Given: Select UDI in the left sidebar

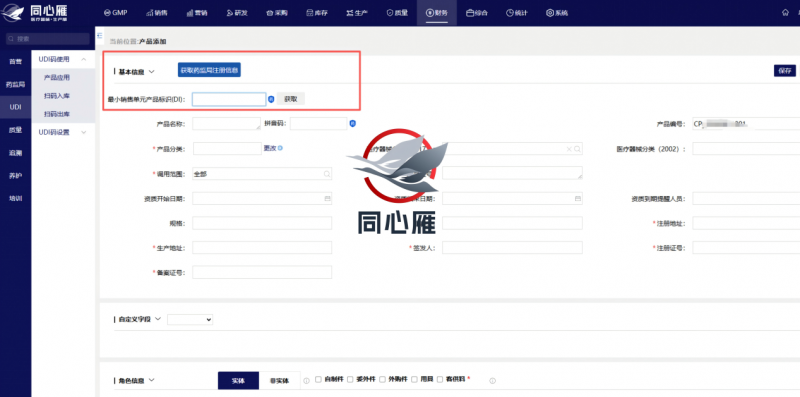Looking at the screenshot, I should [x=16, y=107].
